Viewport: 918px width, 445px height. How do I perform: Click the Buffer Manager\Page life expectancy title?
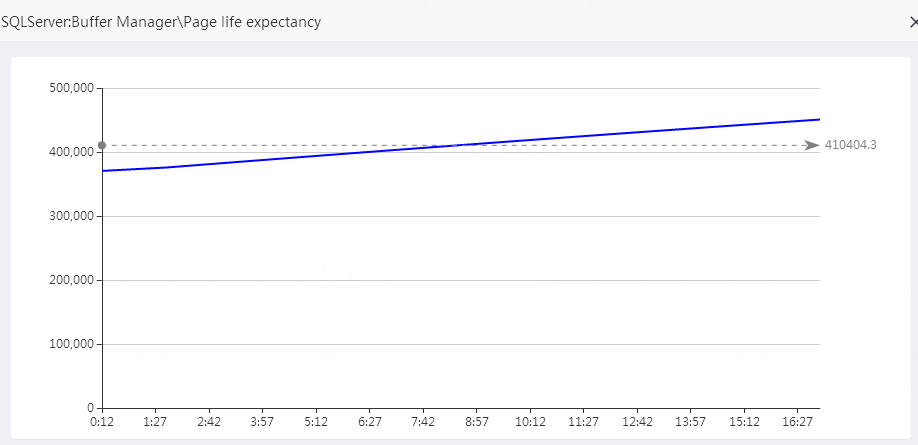click(x=161, y=22)
